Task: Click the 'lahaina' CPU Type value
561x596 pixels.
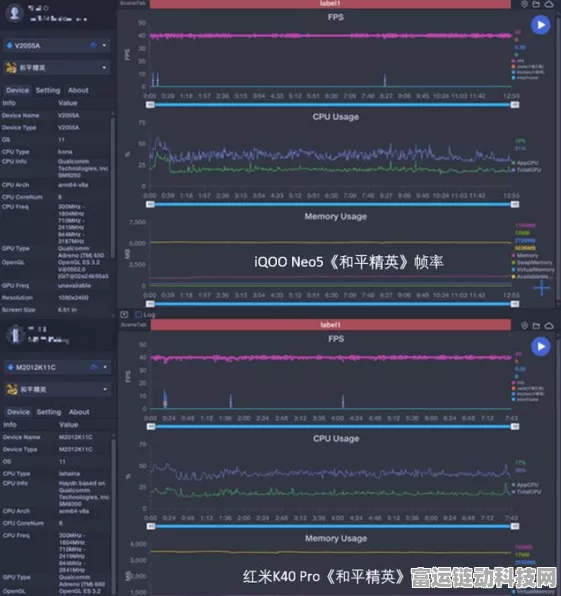Action: click(70, 473)
